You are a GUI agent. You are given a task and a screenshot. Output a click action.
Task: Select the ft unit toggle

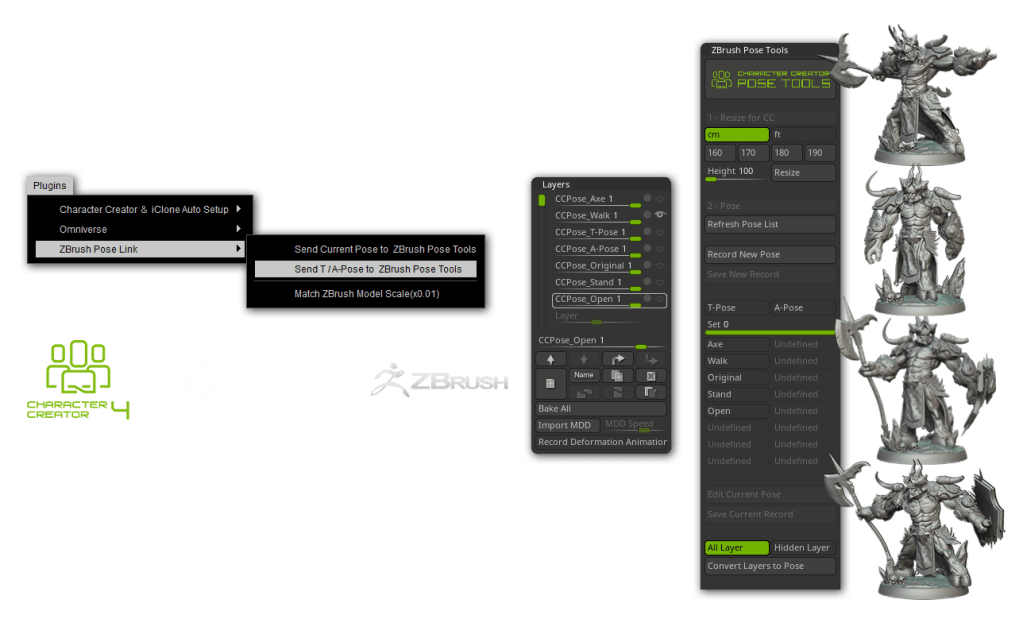tap(803, 134)
